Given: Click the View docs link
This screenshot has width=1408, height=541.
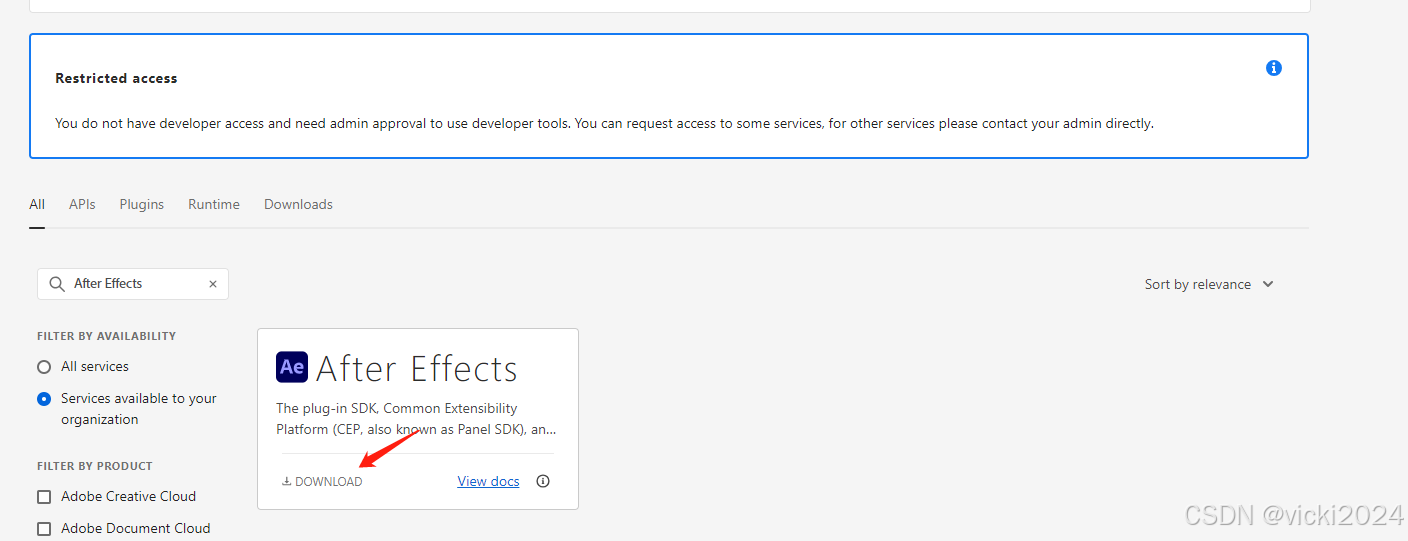Looking at the screenshot, I should click(488, 481).
